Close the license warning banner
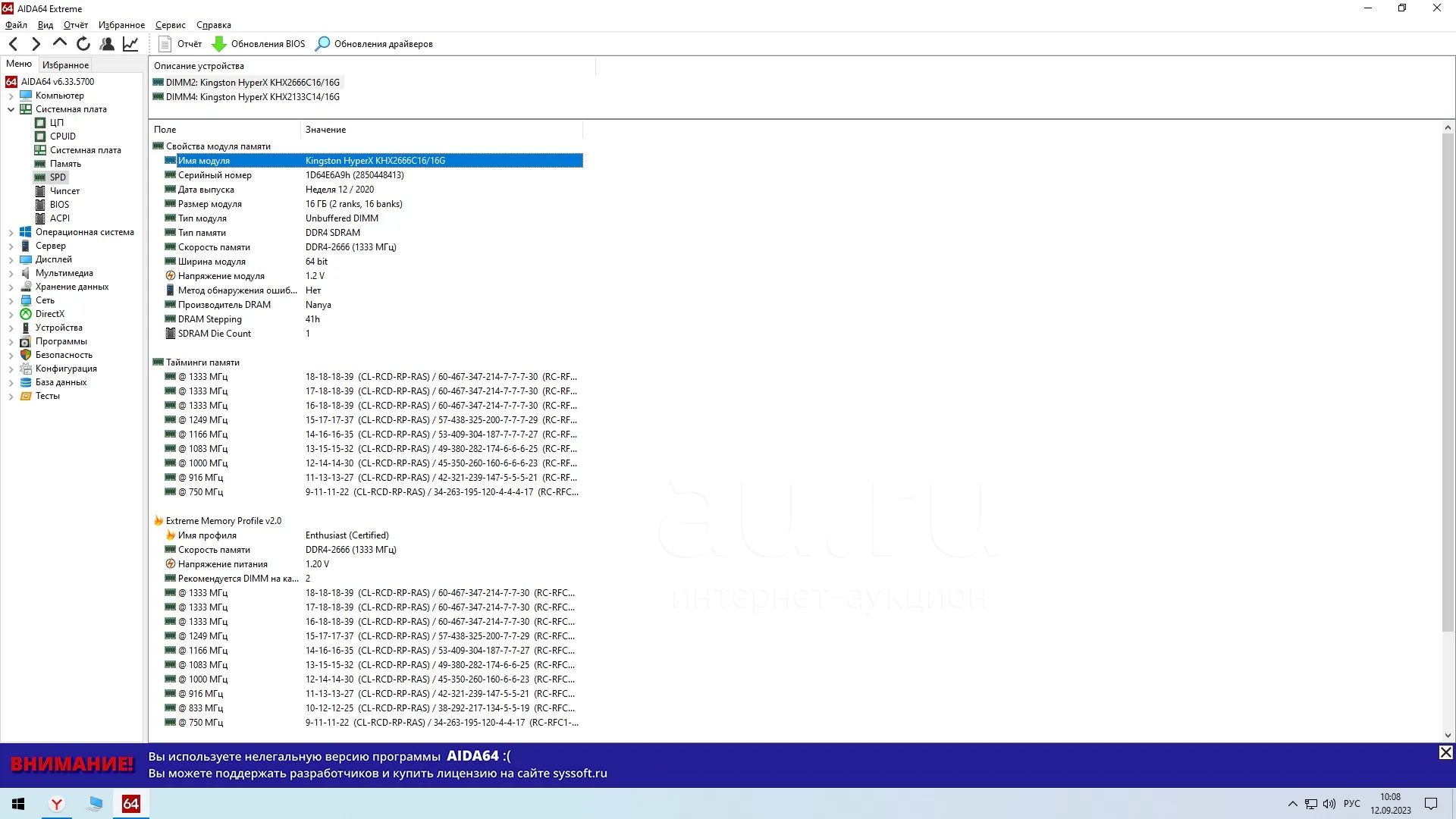 [1446, 752]
